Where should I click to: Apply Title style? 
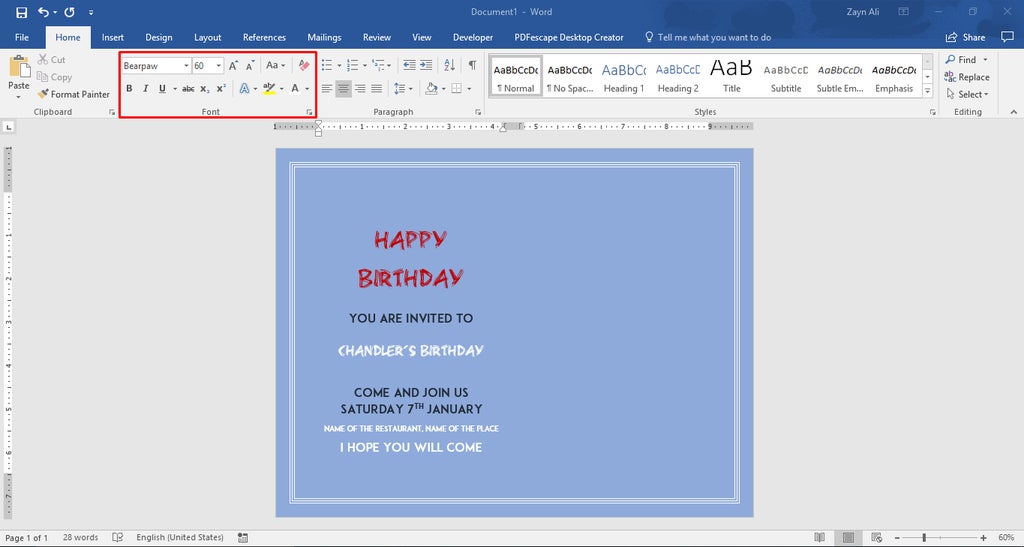[x=731, y=77]
